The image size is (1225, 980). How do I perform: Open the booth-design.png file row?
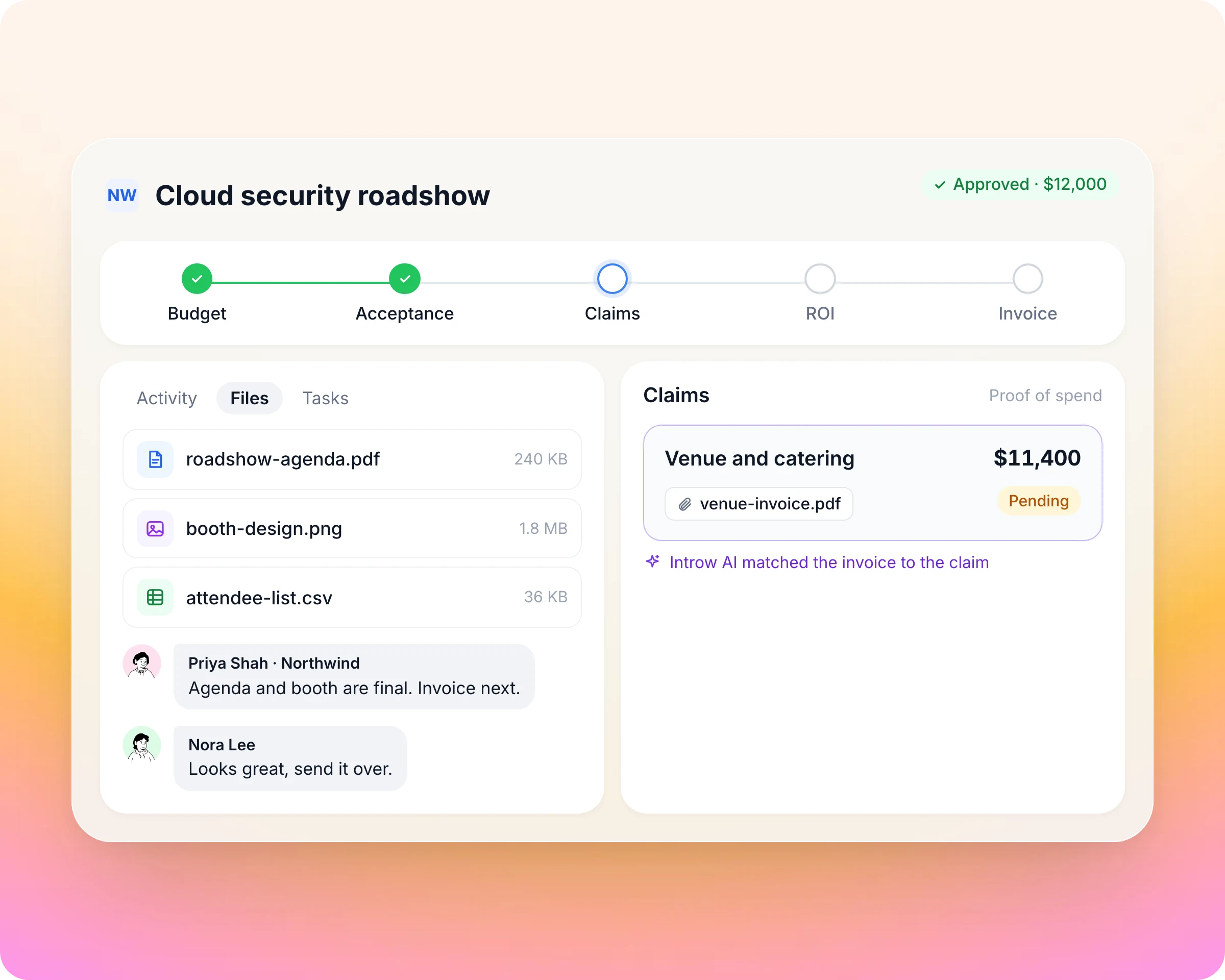[352, 528]
